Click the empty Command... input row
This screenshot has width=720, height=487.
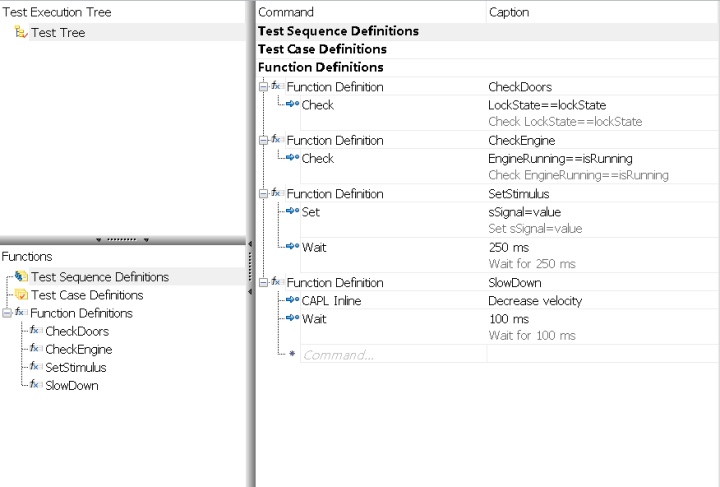393,354
